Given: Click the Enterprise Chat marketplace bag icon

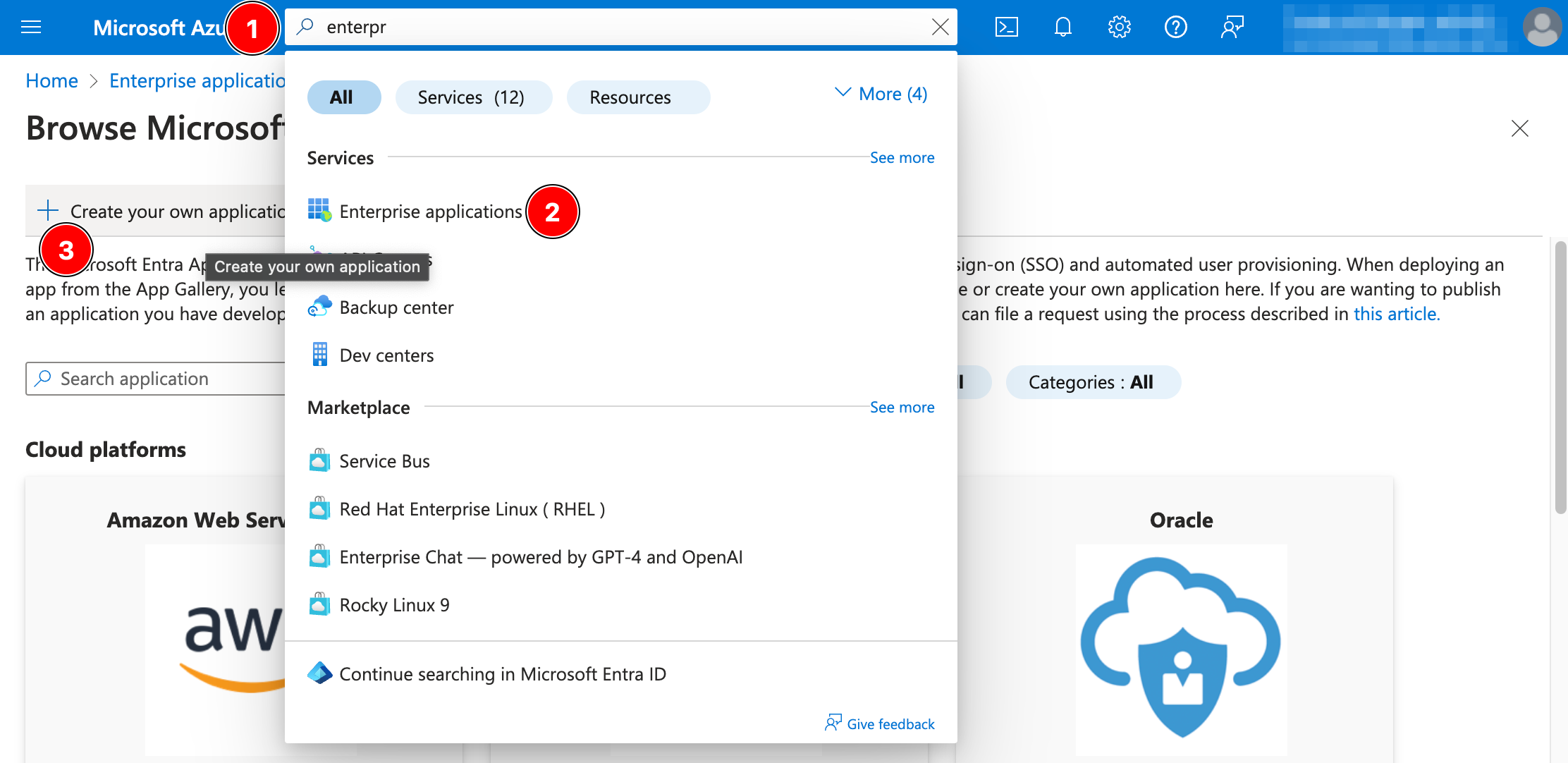Looking at the screenshot, I should [319, 556].
